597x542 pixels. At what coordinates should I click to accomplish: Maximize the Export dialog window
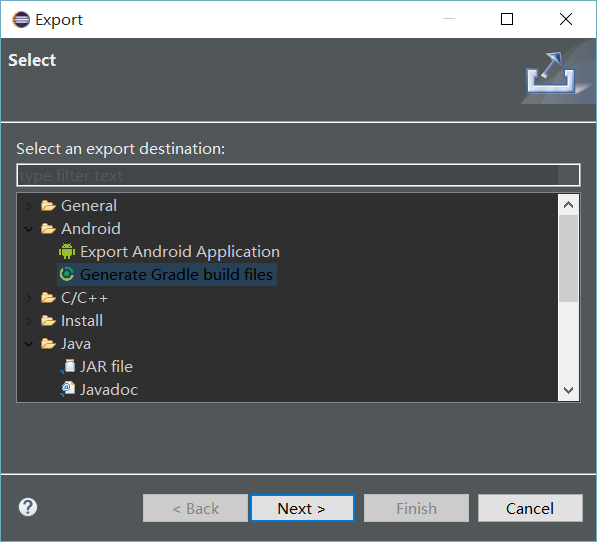click(x=507, y=19)
